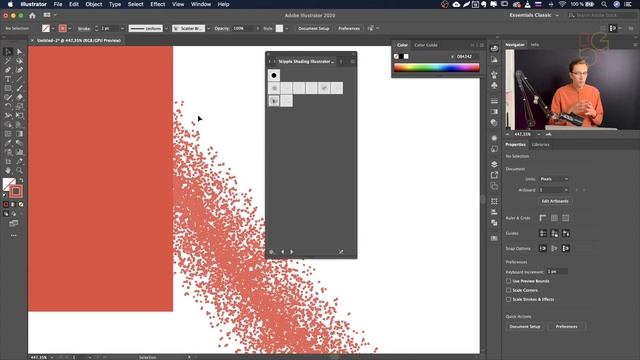Load next brush library arrow
Screen dimensions: 640x360
pyautogui.click(x=292, y=252)
